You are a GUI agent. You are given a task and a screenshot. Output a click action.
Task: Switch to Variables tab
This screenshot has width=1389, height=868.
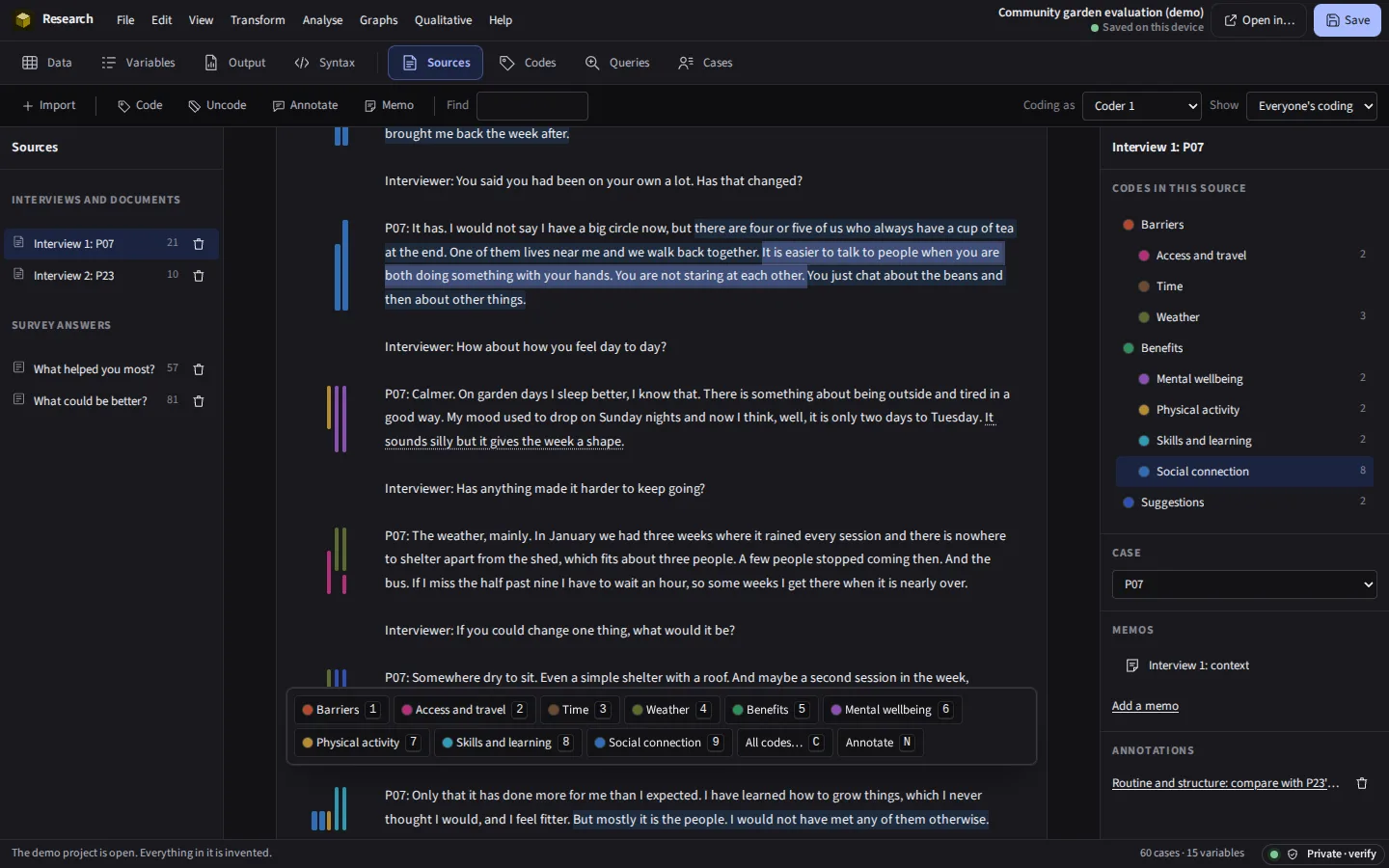tap(139, 63)
